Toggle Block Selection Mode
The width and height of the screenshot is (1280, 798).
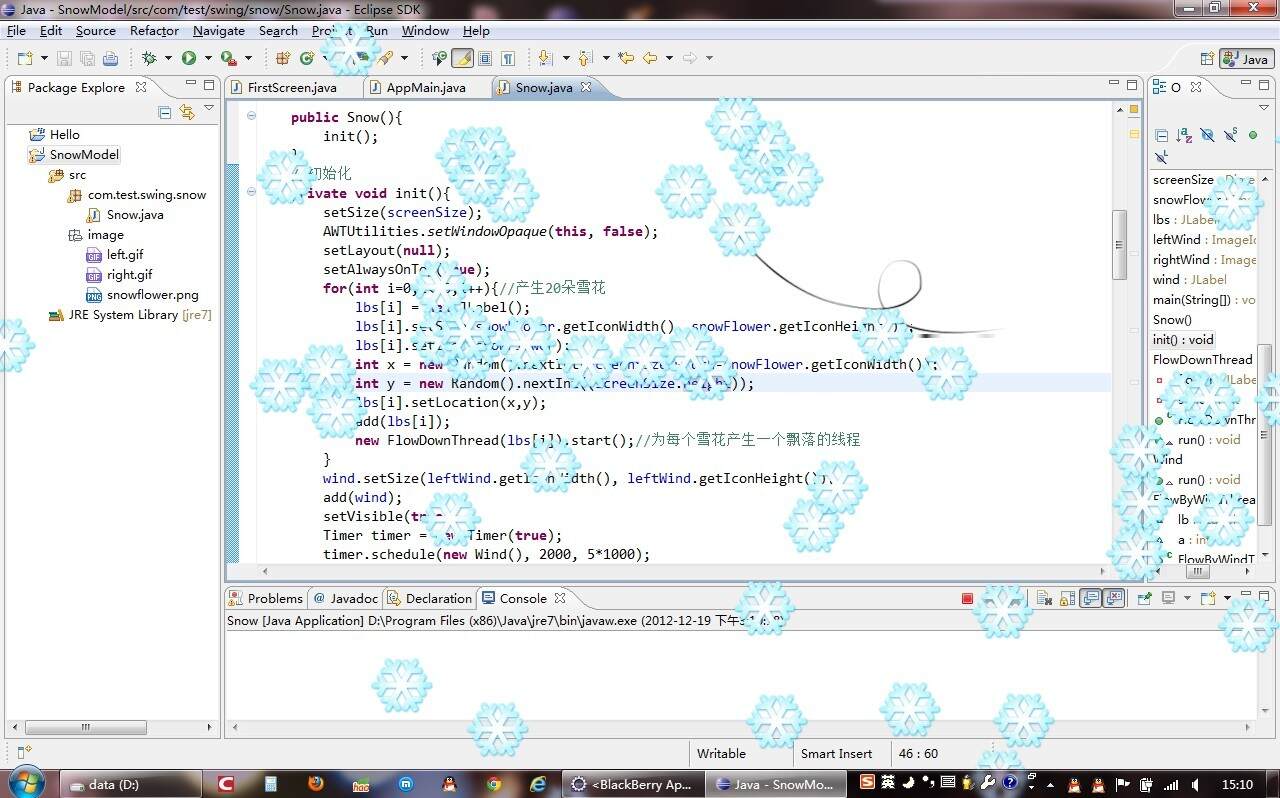(485, 59)
